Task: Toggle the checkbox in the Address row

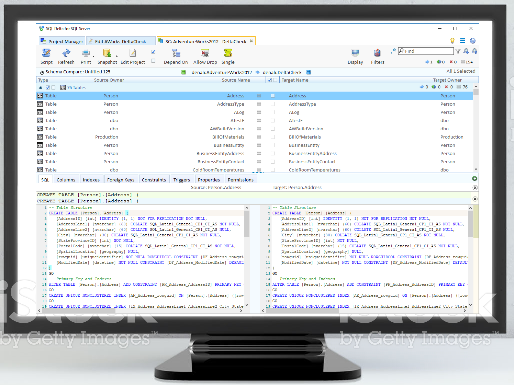Action: (273, 96)
